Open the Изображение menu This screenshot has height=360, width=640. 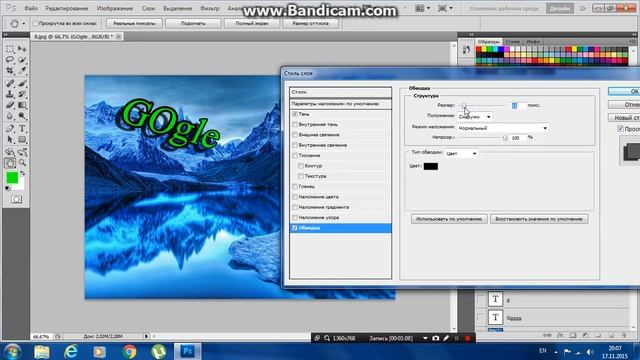[x=115, y=8]
